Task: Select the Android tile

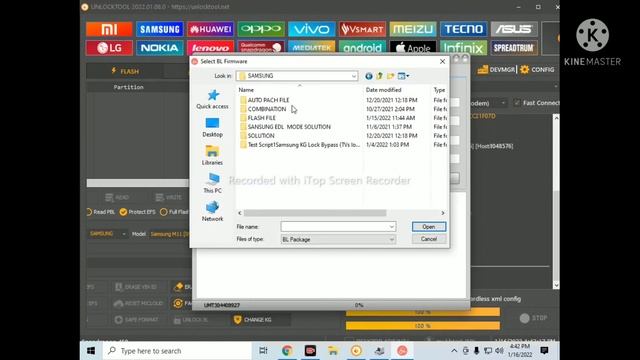Action: (362, 47)
